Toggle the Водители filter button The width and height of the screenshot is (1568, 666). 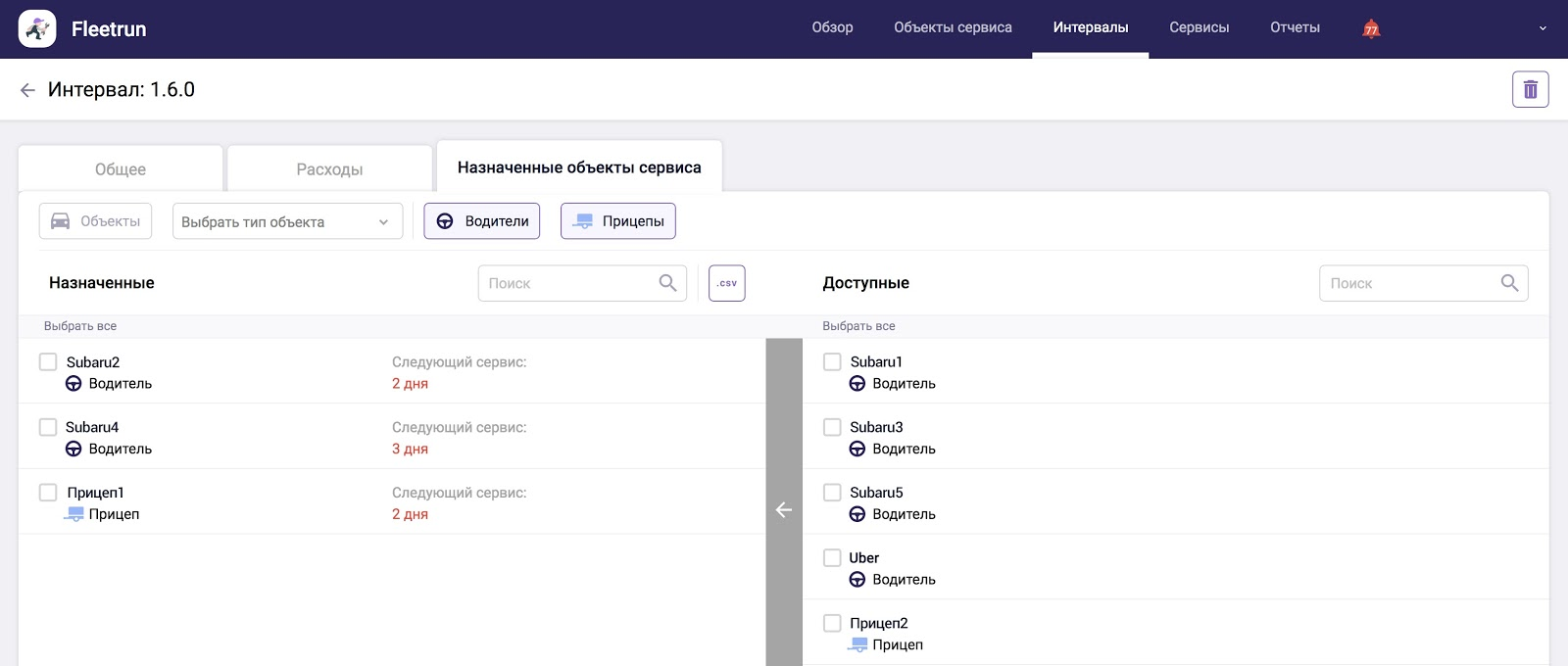coord(482,221)
